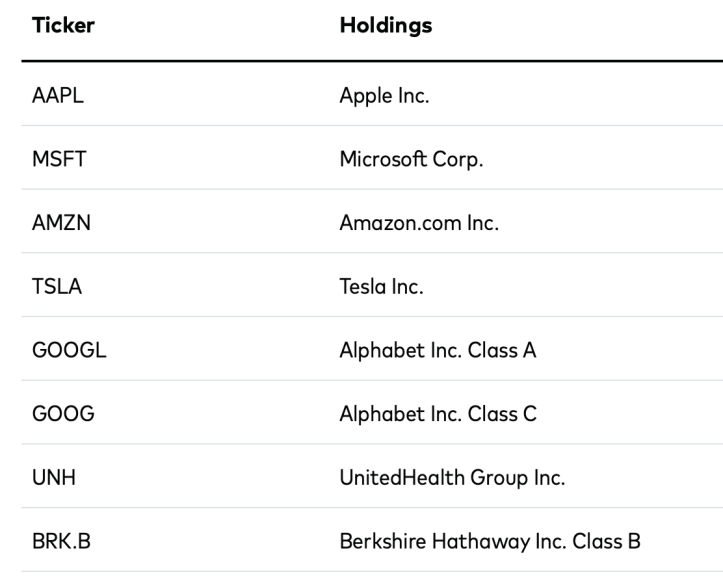Click the Tesla Inc. holding name
Image resolution: width=723 pixels, height=581 pixels.
[381, 287]
